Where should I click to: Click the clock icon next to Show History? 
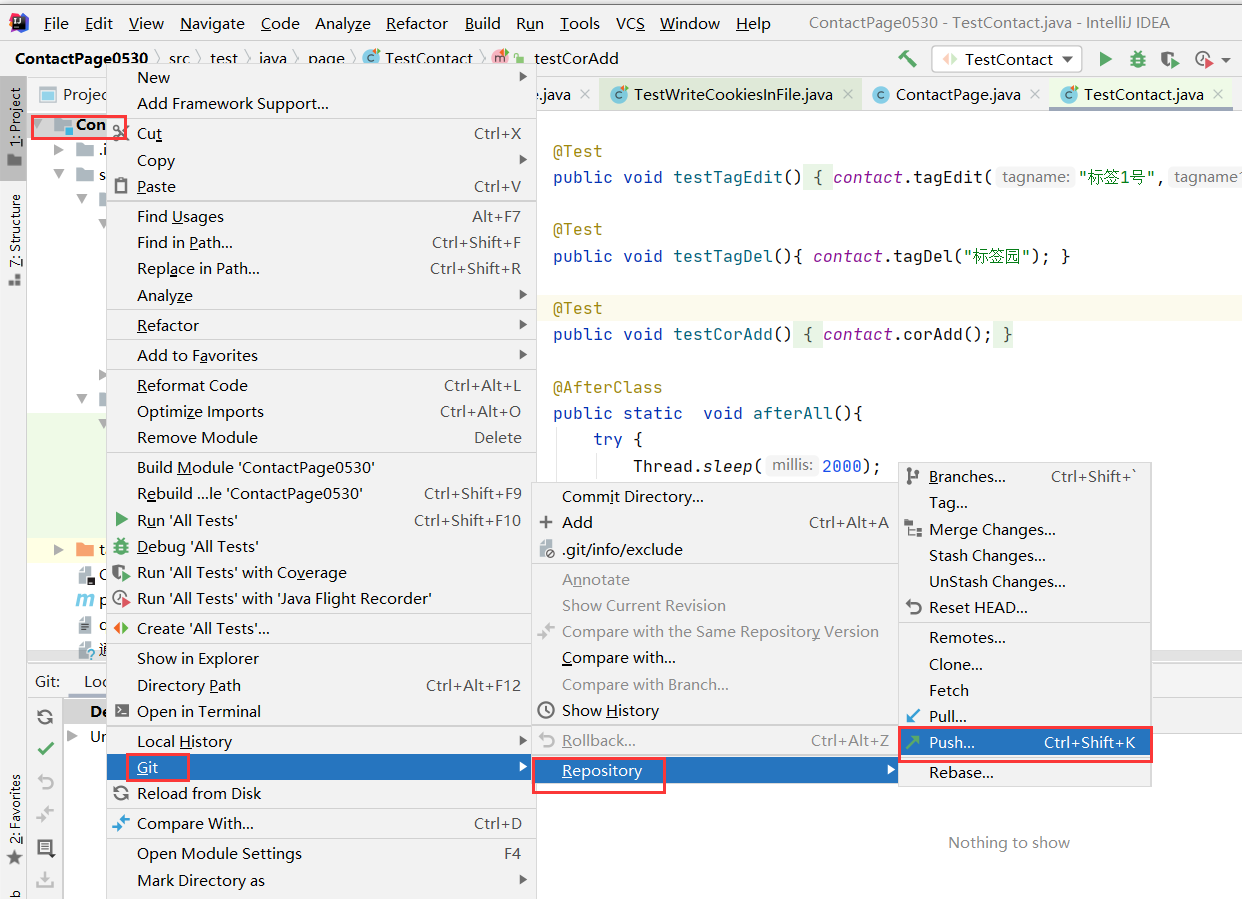(x=546, y=710)
